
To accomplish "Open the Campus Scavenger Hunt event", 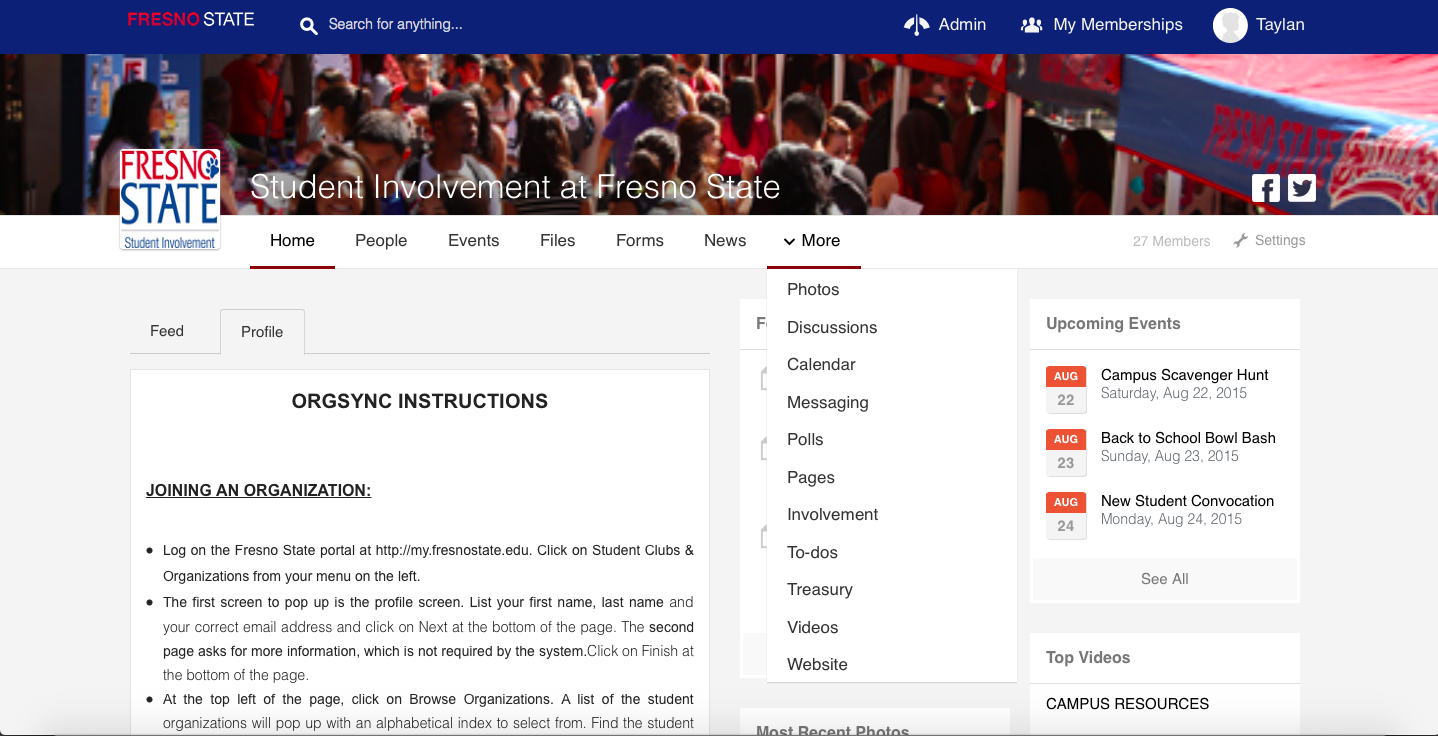I will coord(1184,375).
